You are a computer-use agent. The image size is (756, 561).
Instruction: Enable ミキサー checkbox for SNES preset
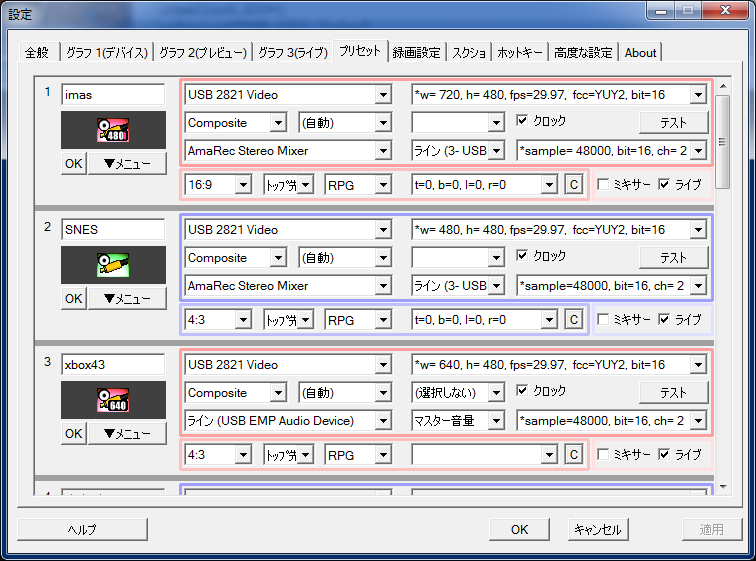pos(603,319)
